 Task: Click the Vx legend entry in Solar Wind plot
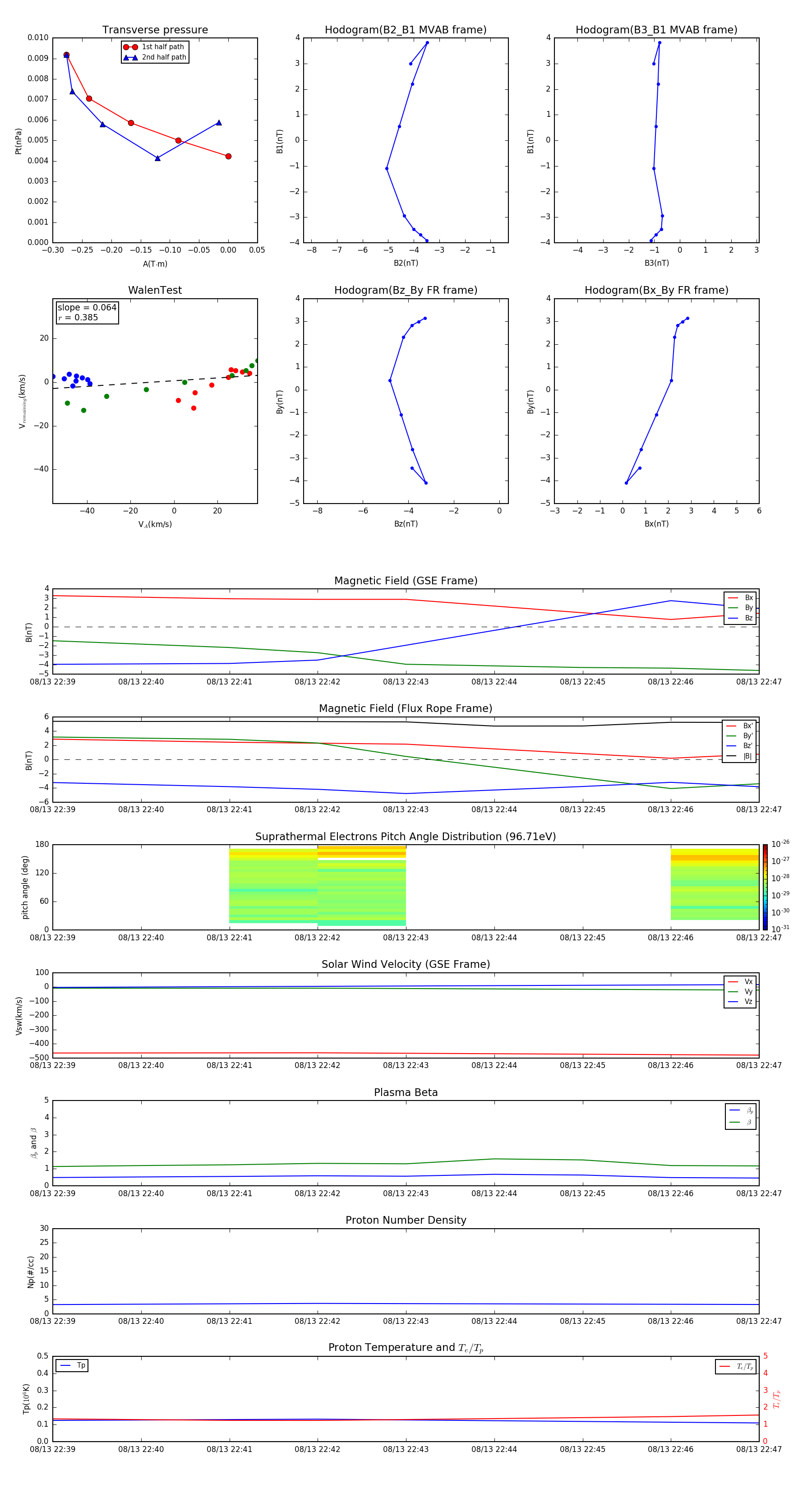pyautogui.click(x=740, y=981)
